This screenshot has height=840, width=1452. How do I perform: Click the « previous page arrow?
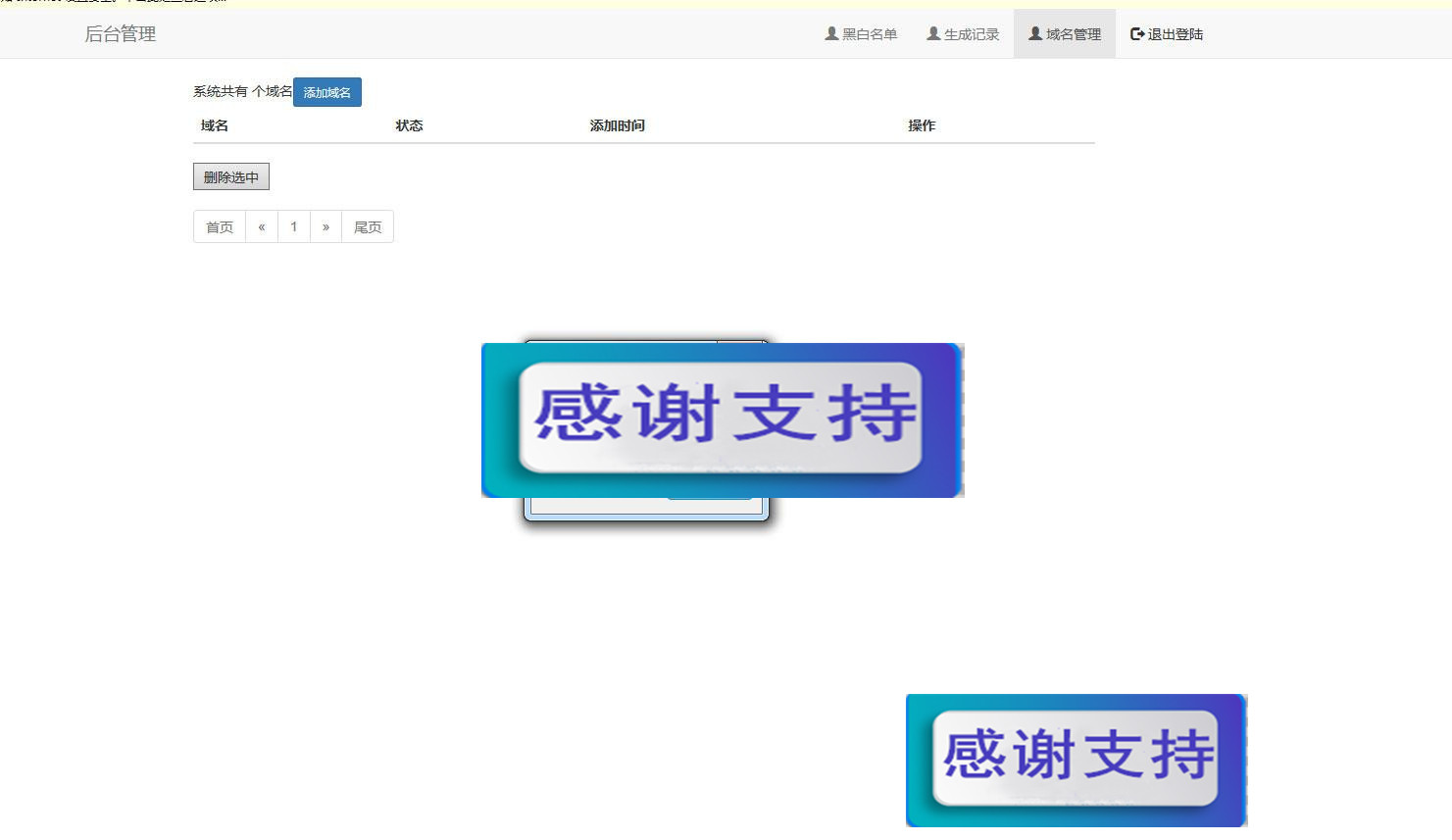(261, 226)
